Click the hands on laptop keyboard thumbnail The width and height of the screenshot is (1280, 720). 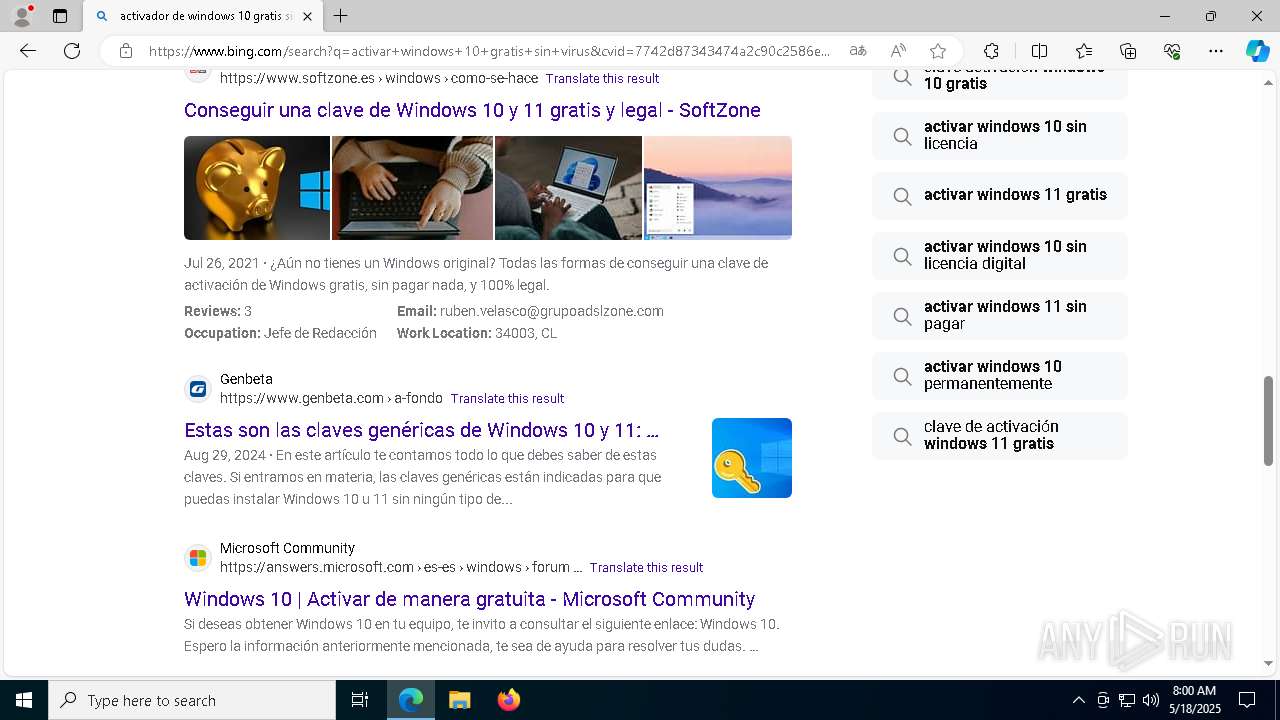click(x=412, y=188)
